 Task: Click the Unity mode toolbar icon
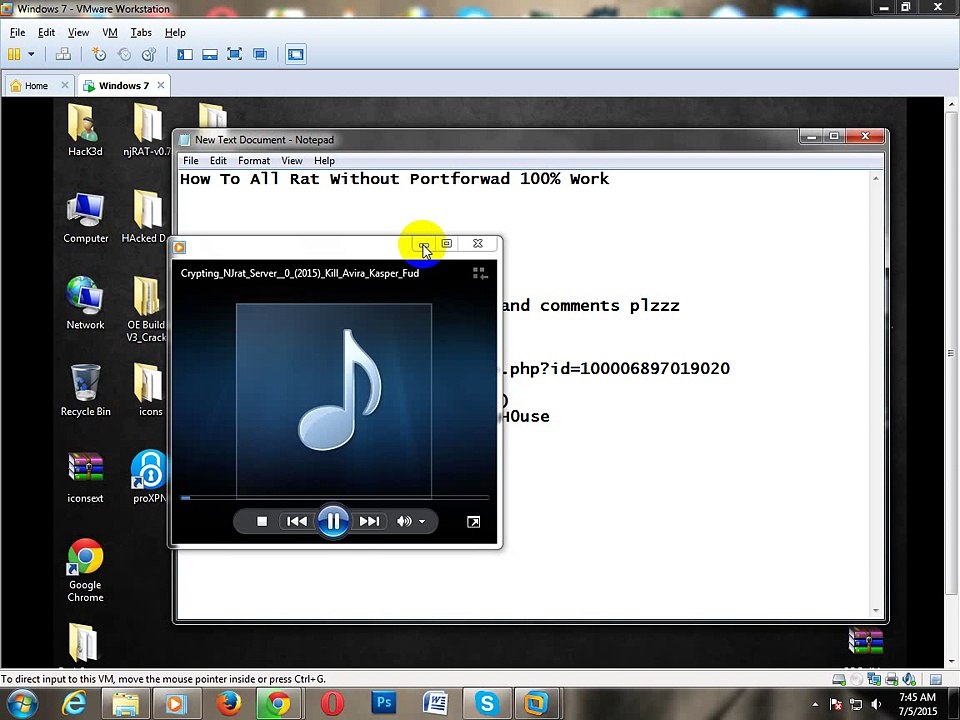(260, 54)
